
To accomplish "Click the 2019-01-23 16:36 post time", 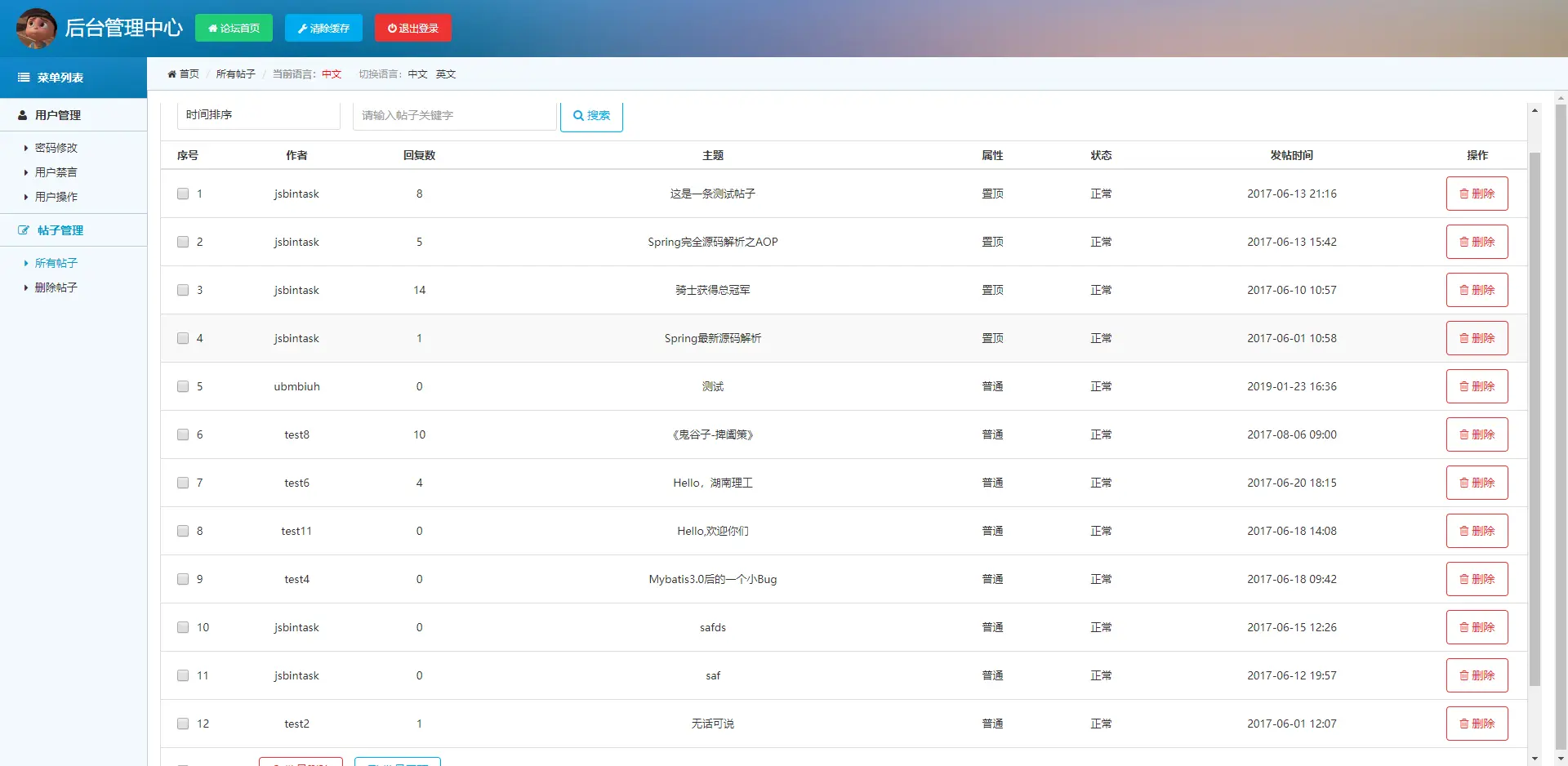I will (x=1291, y=386).
